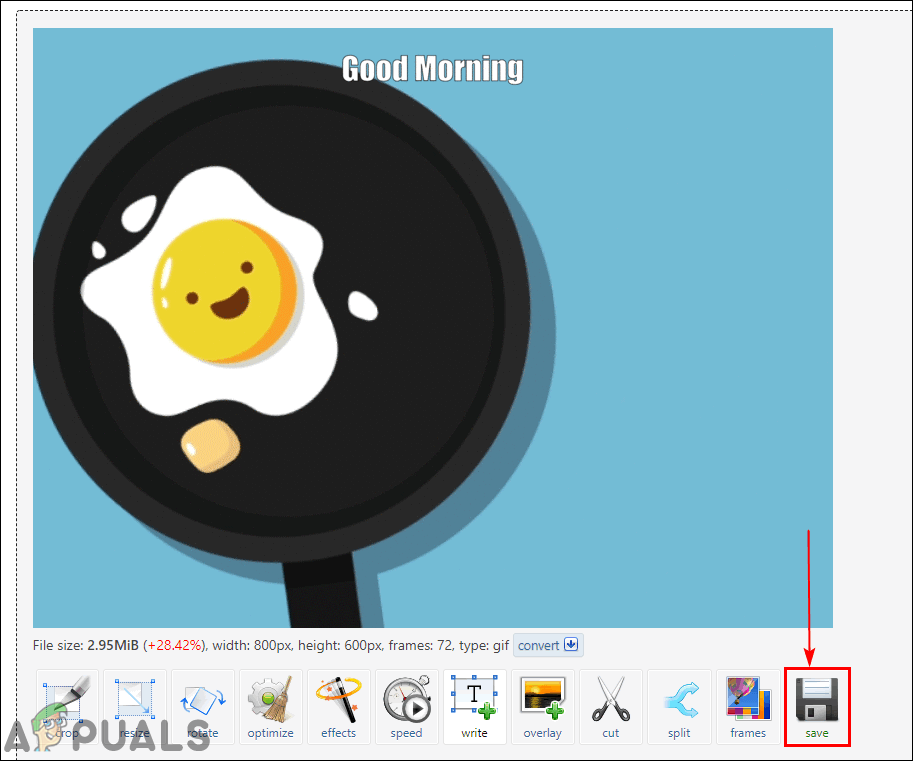
Task: Click the +28.42% size change text
Action: click(x=175, y=645)
